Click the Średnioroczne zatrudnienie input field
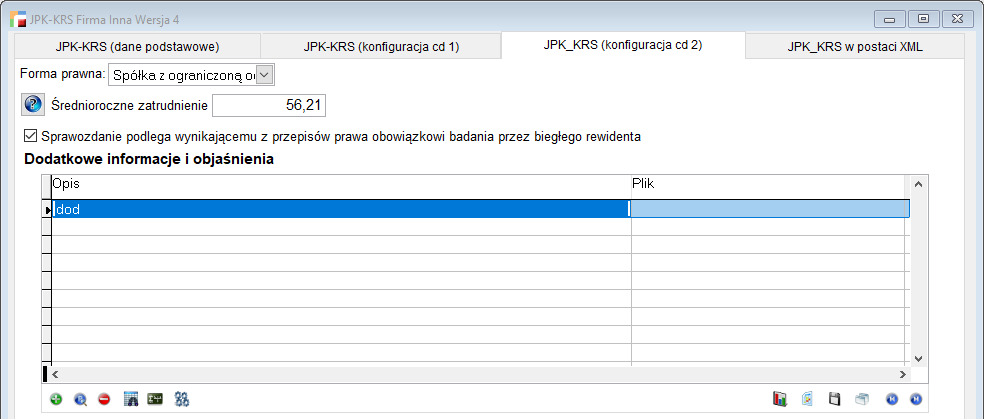 [x=269, y=105]
